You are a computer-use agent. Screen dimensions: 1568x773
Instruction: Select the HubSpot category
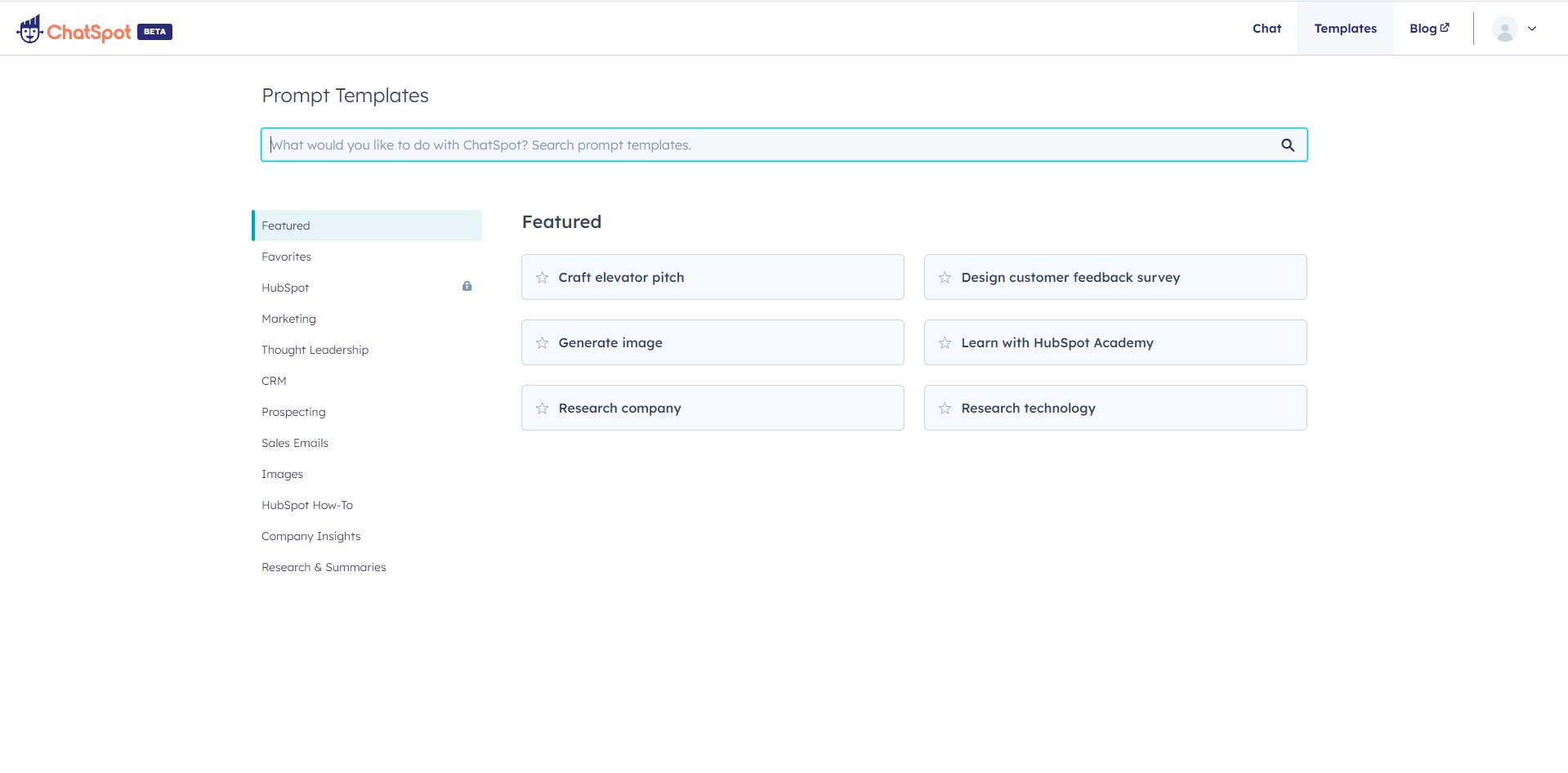(x=367, y=288)
